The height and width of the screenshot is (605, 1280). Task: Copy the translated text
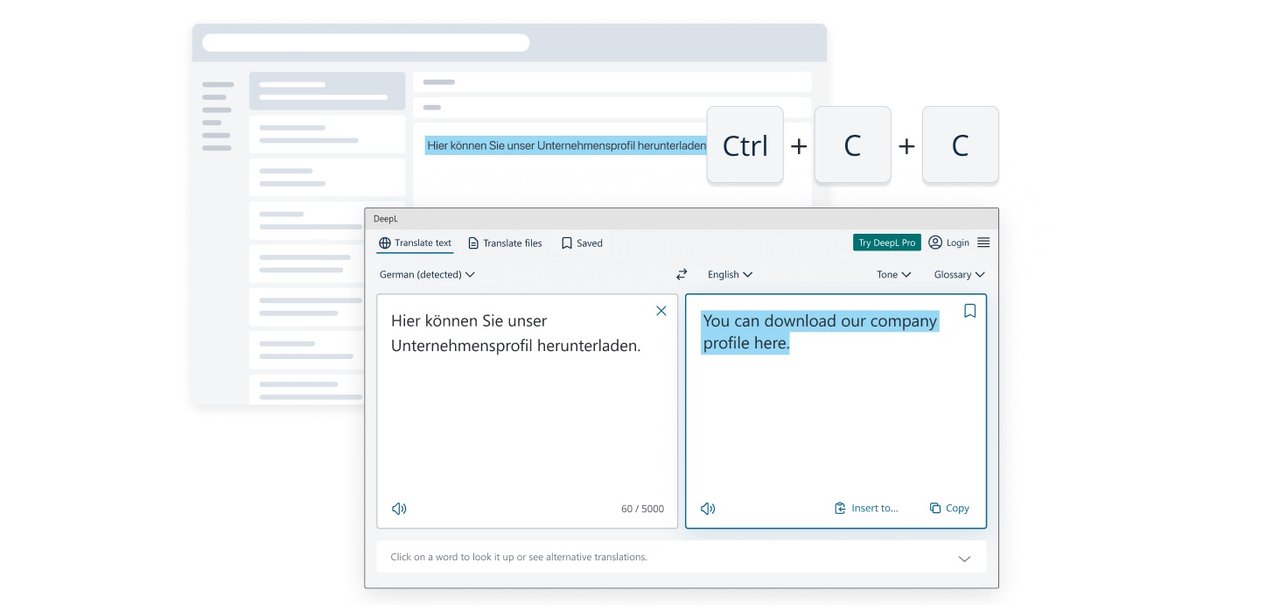[949, 508]
